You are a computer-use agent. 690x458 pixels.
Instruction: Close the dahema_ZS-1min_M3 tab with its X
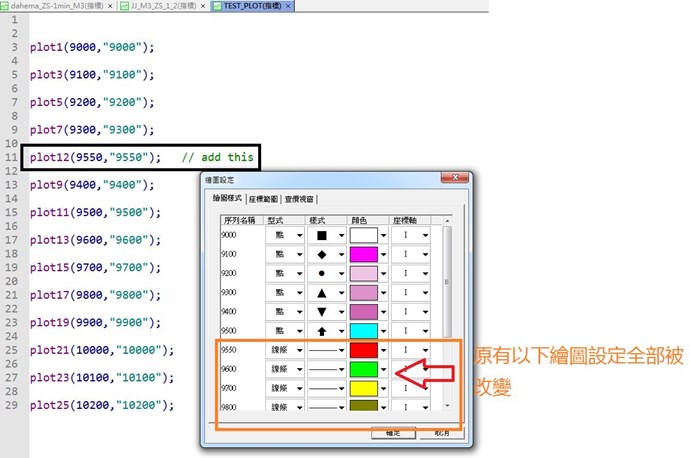point(110,6)
